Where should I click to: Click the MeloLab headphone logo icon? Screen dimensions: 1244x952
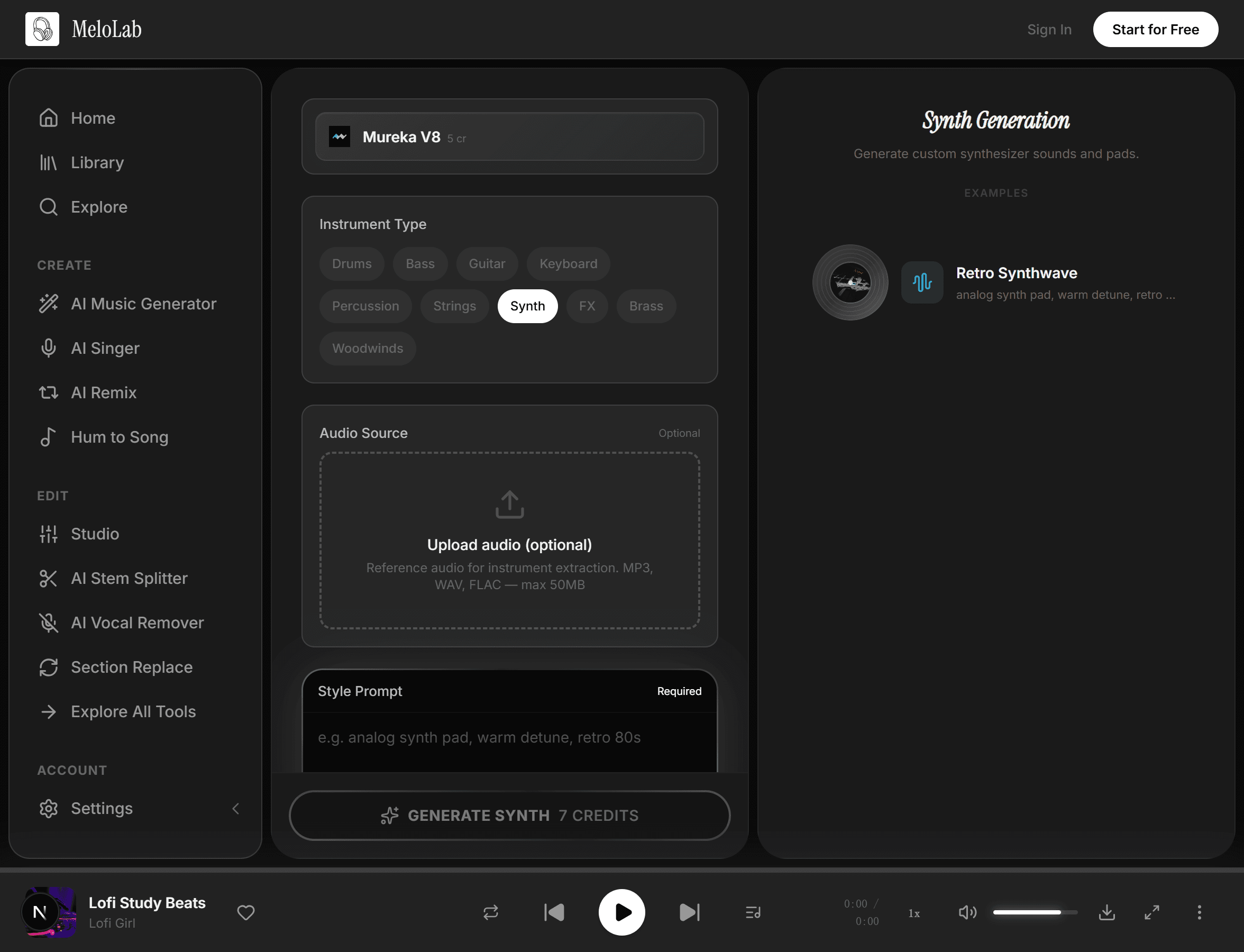click(42, 29)
